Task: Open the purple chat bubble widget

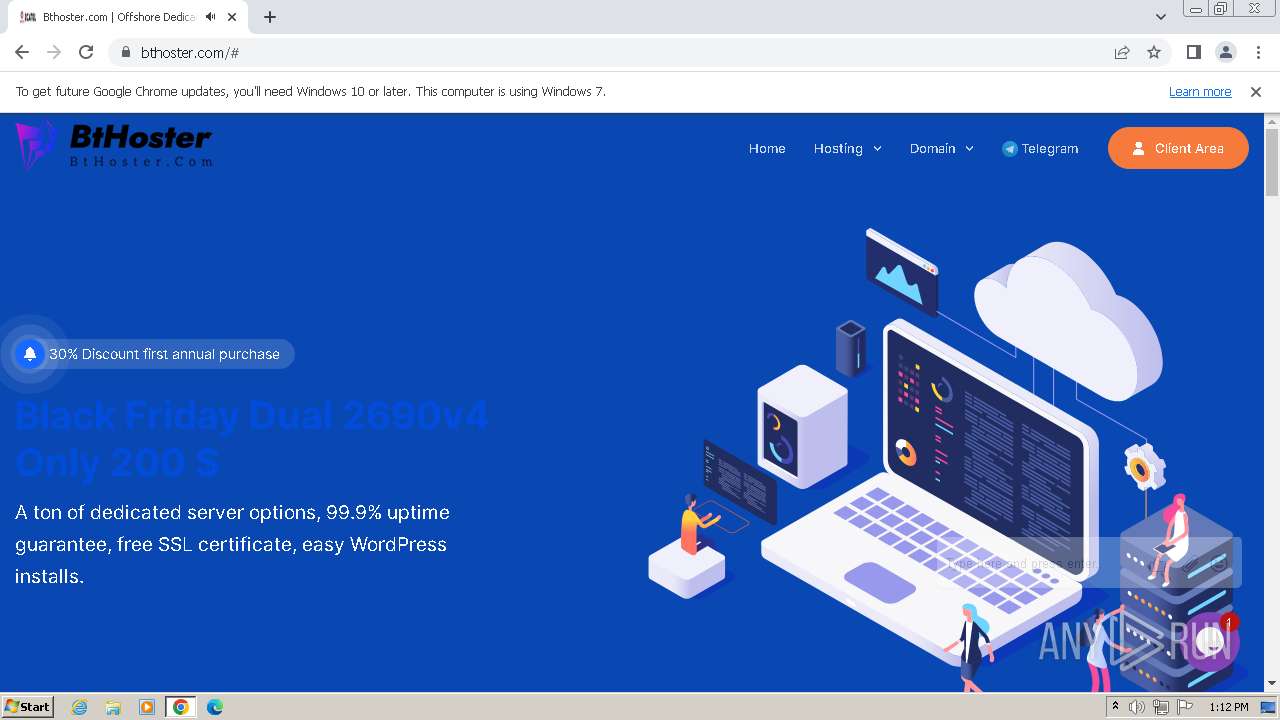Action: tap(1210, 641)
